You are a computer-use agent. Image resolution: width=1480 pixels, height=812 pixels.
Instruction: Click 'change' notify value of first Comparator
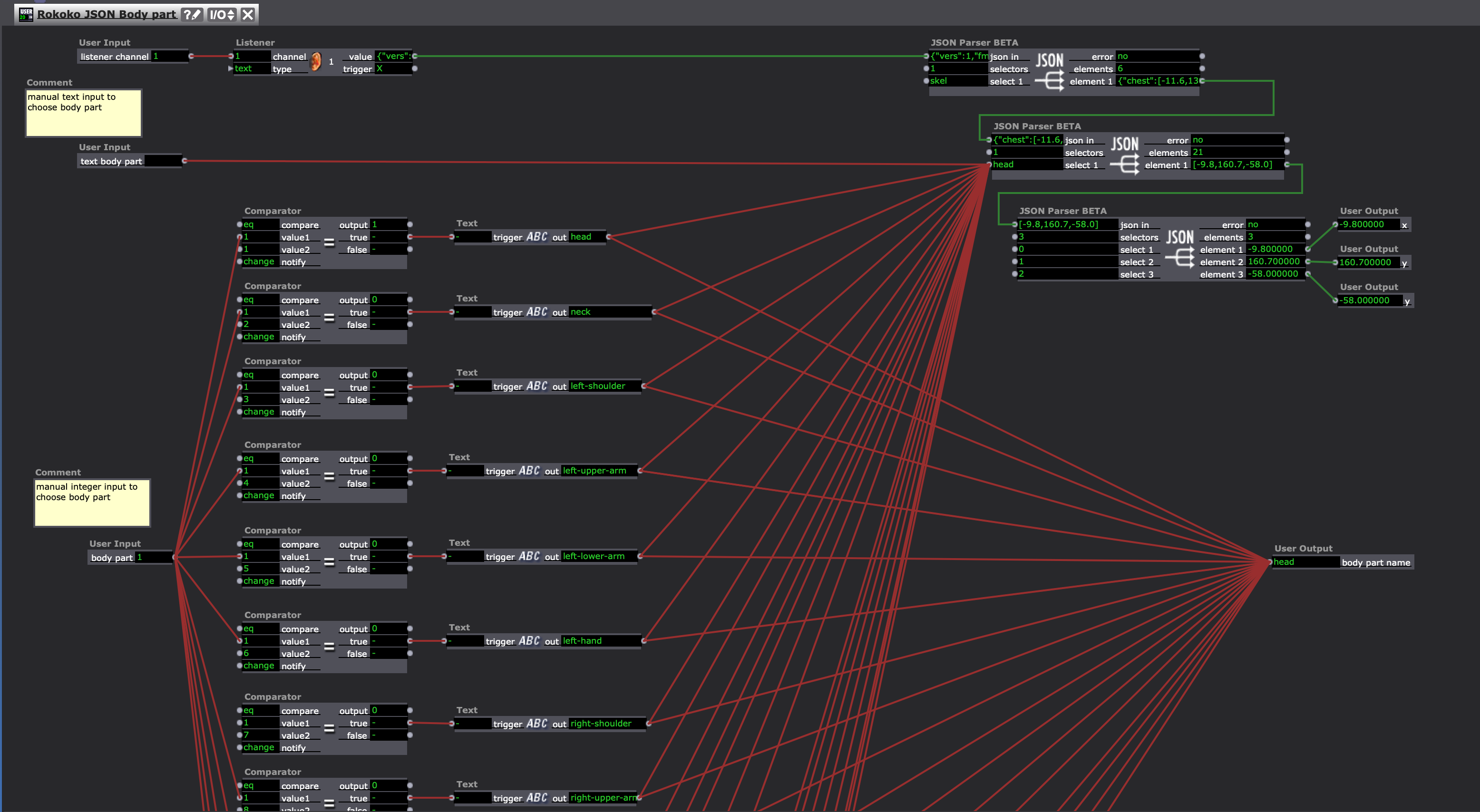point(259,262)
